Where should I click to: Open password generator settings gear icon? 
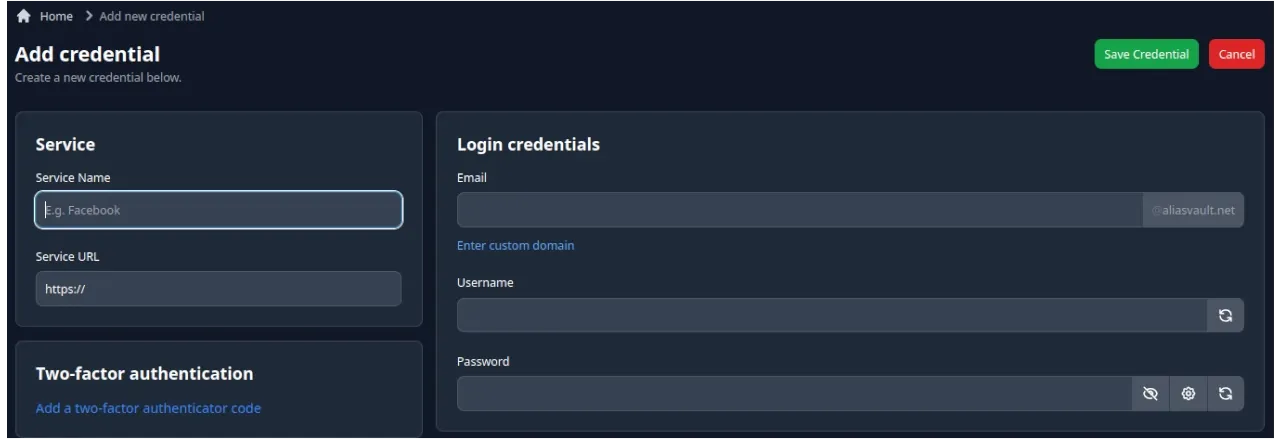point(1188,394)
